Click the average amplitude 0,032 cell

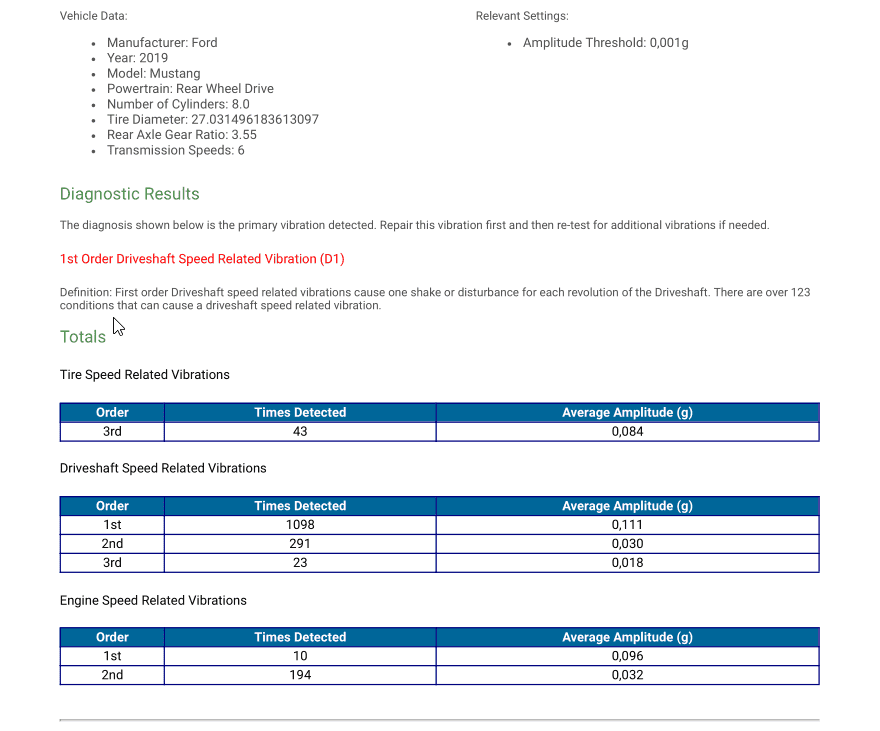[627, 675]
